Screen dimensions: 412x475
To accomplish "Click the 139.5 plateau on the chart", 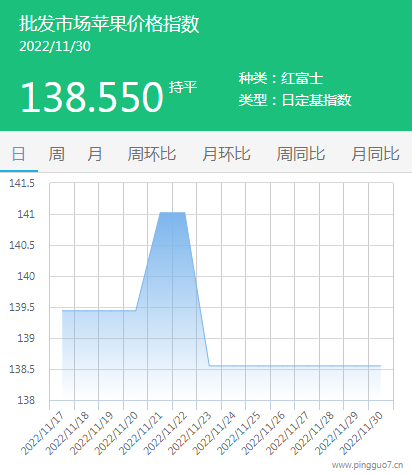I will point(99,310).
